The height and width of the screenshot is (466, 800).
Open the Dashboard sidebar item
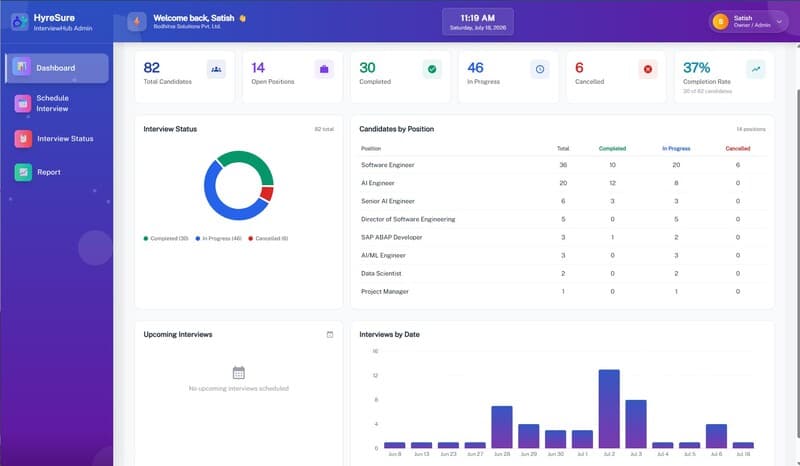pos(57,68)
